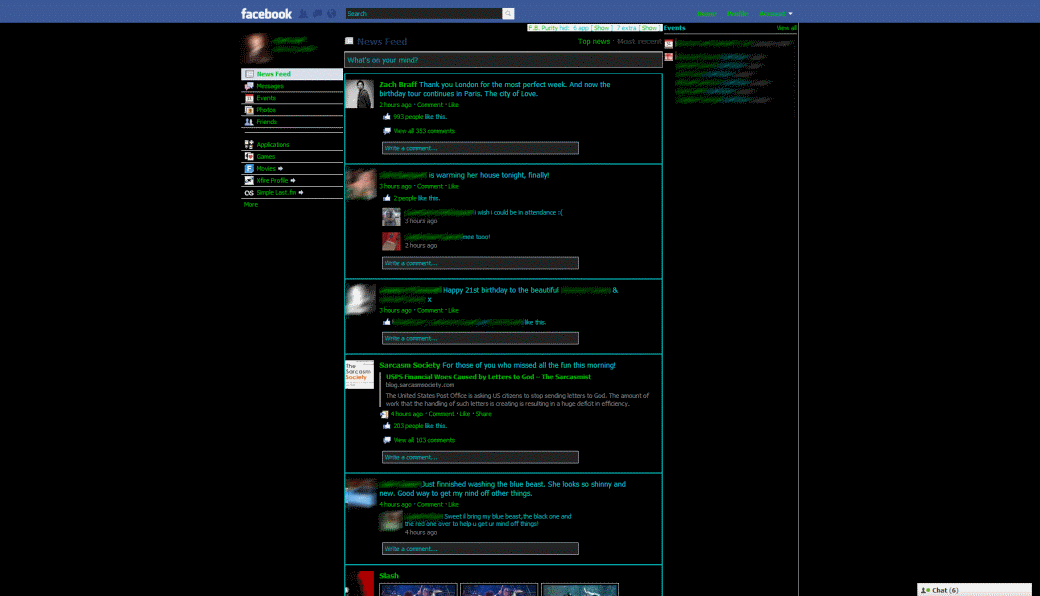Click Write a comment under Sarcasm Society post
This screenshot has width=1040, height=596.
click(x=480, y=457)
